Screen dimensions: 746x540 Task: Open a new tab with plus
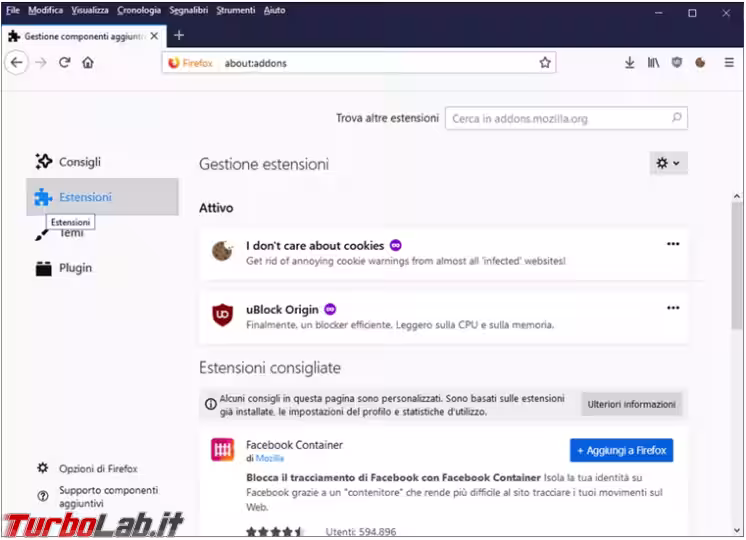(x=179, y=35)
